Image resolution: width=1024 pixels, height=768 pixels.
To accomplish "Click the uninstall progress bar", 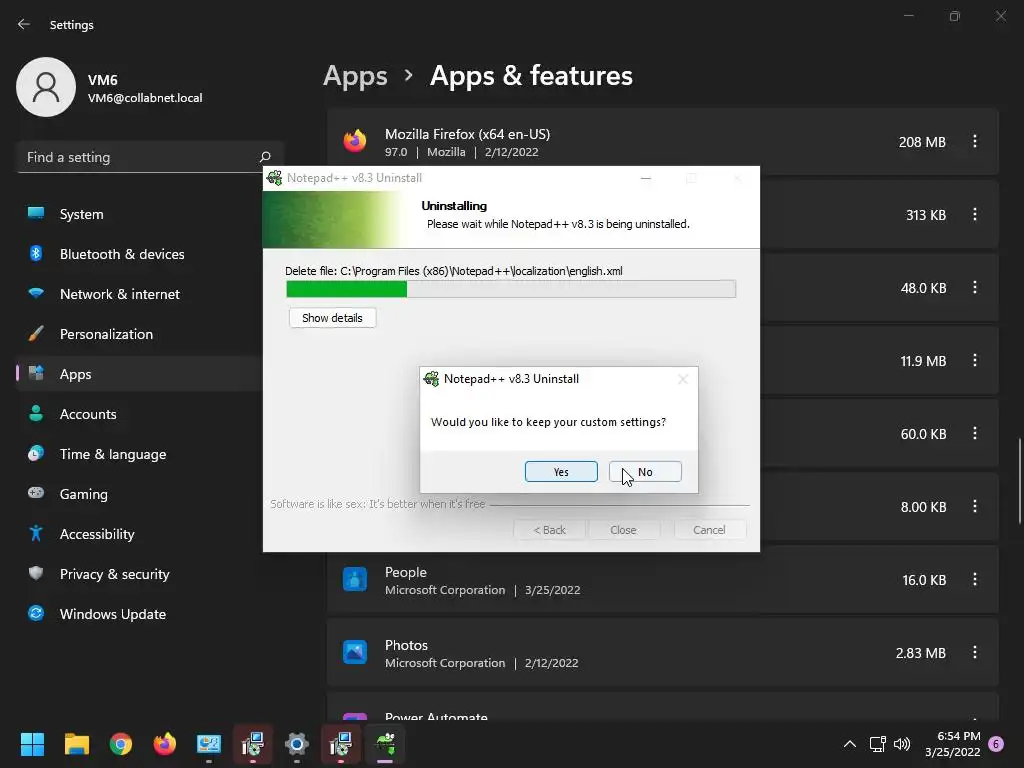I will pos(511,289).
